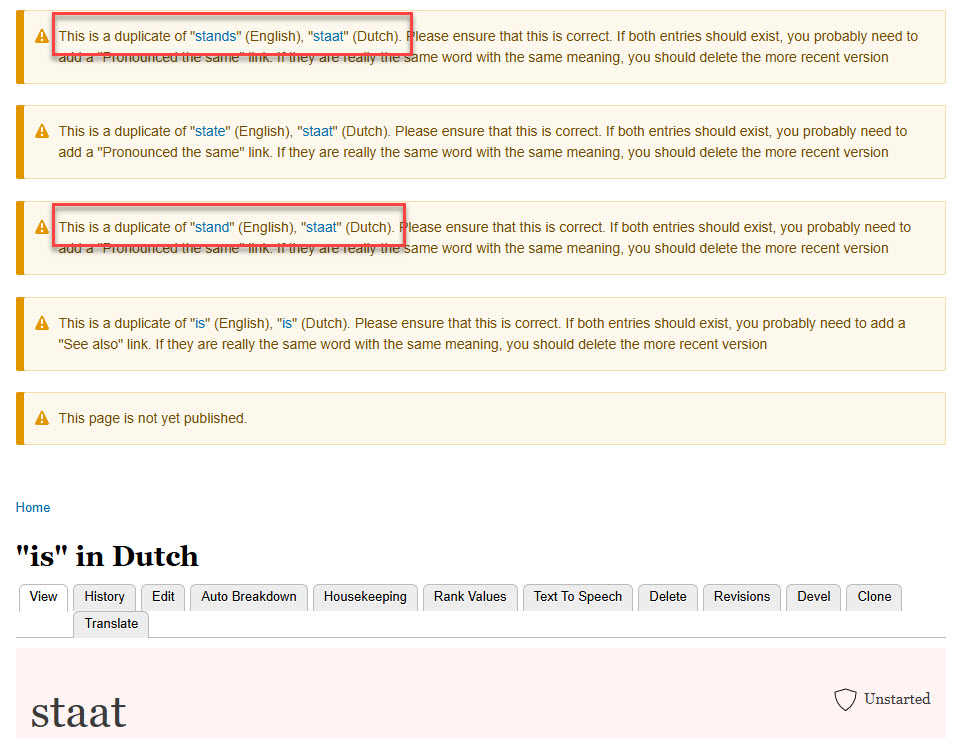Go to Home via the breadcrumb

click(33, 507)
